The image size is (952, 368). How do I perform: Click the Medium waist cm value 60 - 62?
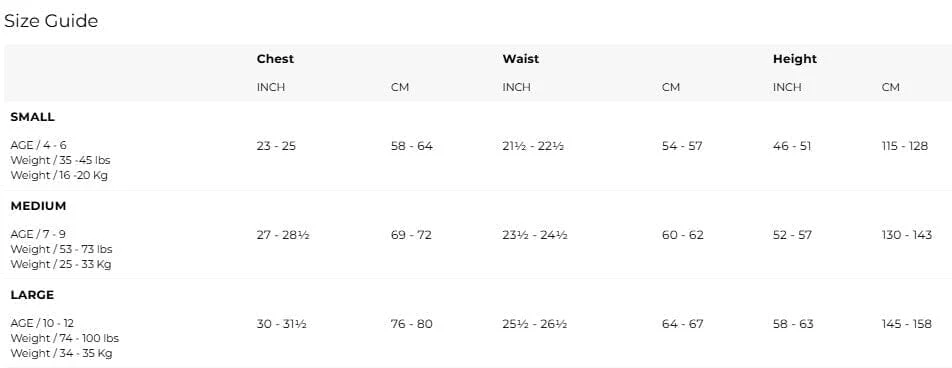[x=682, y=235]
